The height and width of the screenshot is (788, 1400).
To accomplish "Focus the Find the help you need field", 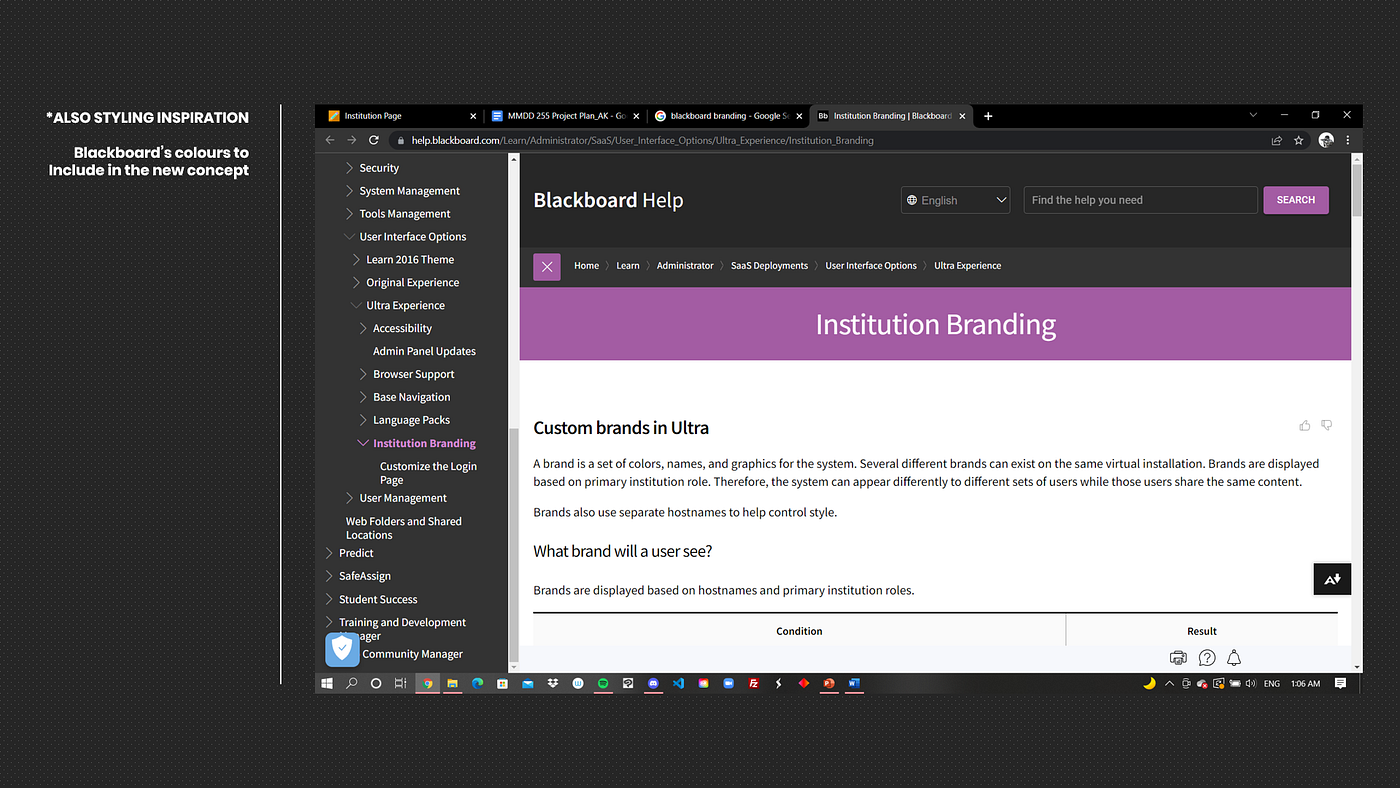I will coord(1141,200).
